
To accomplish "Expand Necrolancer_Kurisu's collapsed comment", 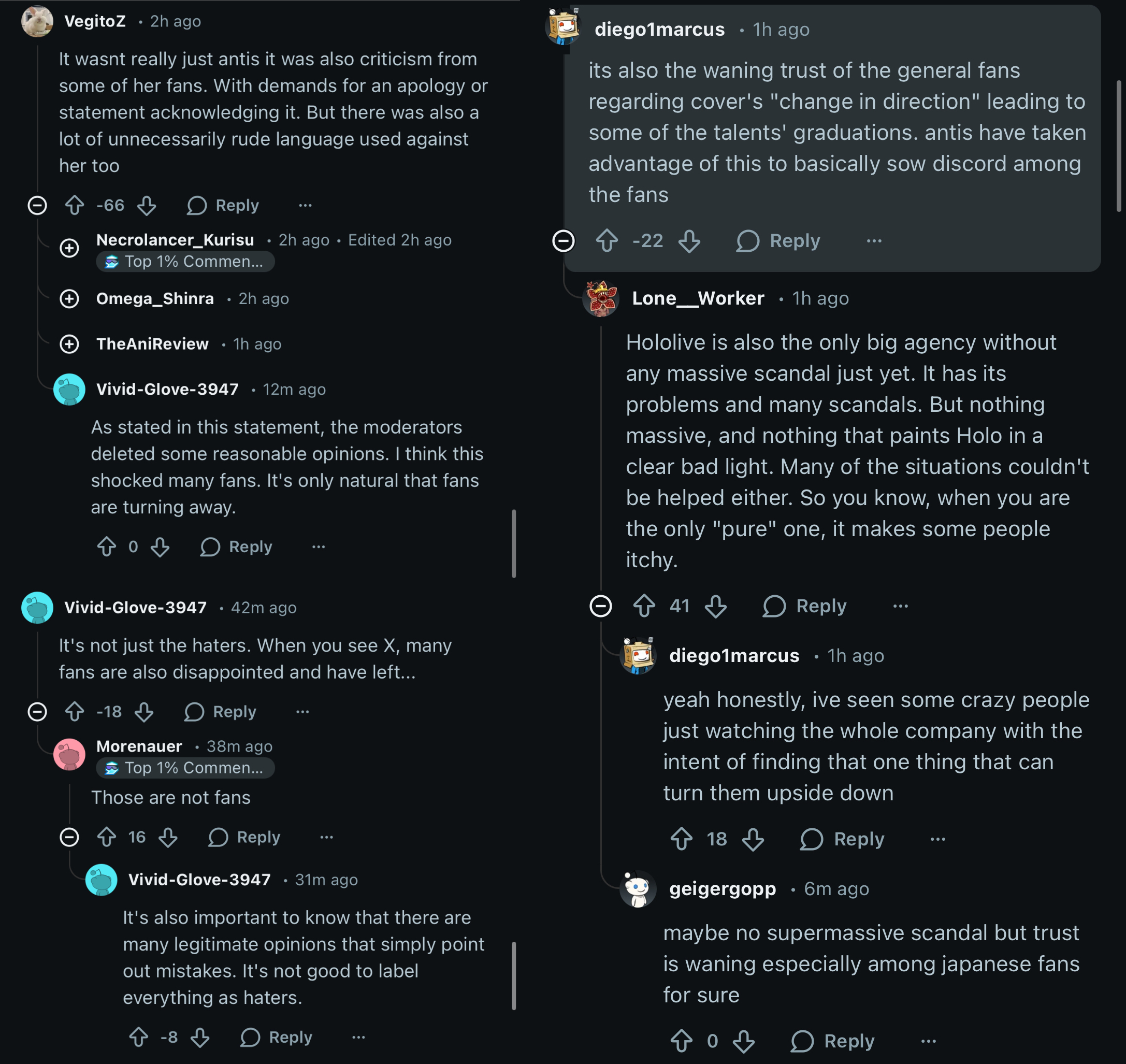I will click(69, 248).
